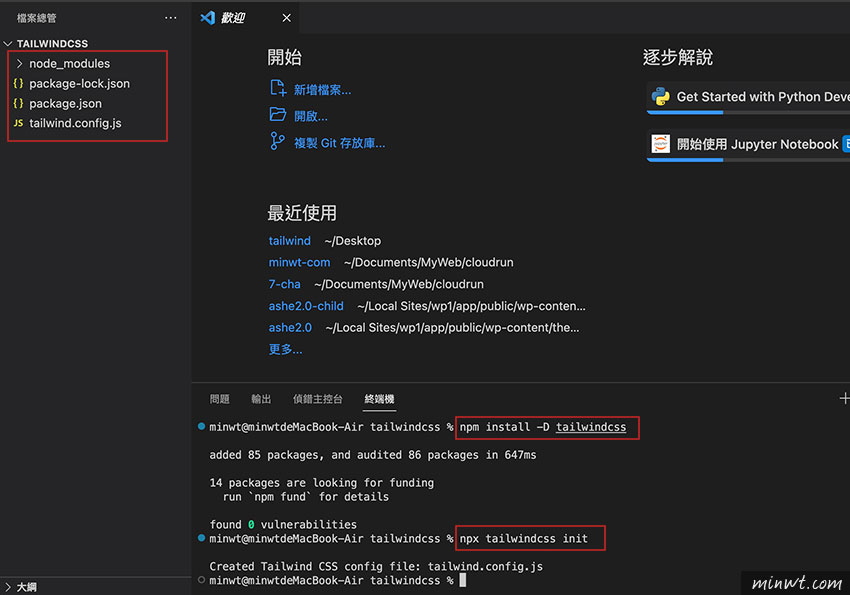Click the path text beside ashe2.0
850x595 pixels.
pos(453,327)
